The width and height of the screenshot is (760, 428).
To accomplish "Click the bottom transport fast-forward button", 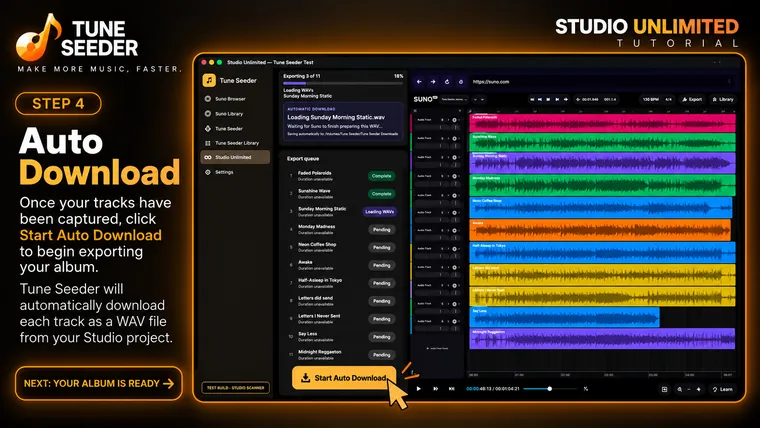I will 435,389.
